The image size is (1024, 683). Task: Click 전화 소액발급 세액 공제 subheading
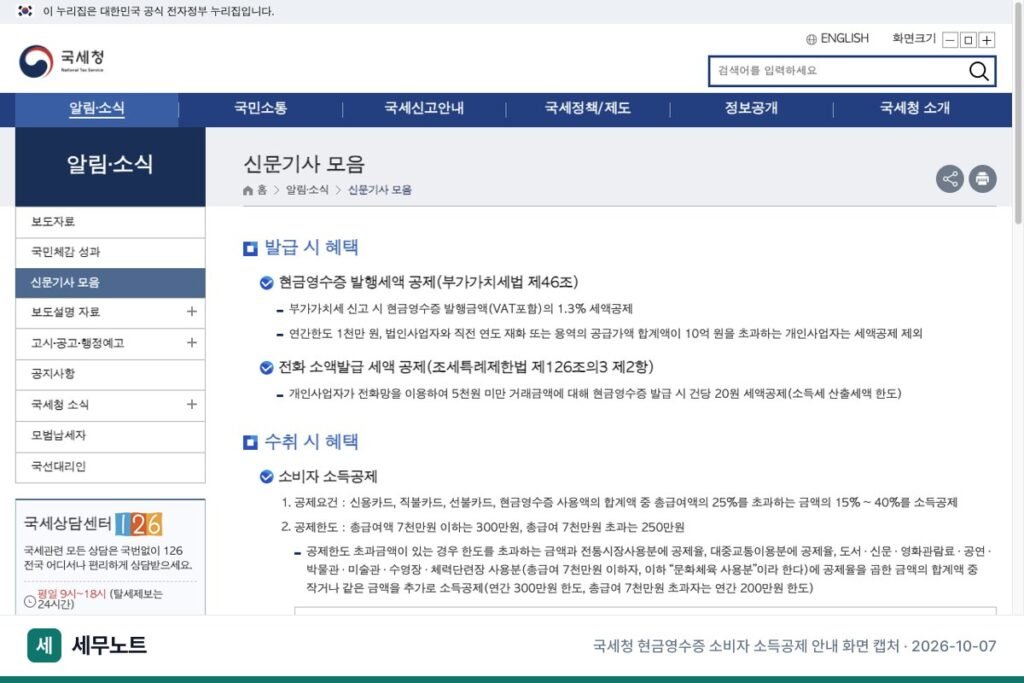point(466,367)
